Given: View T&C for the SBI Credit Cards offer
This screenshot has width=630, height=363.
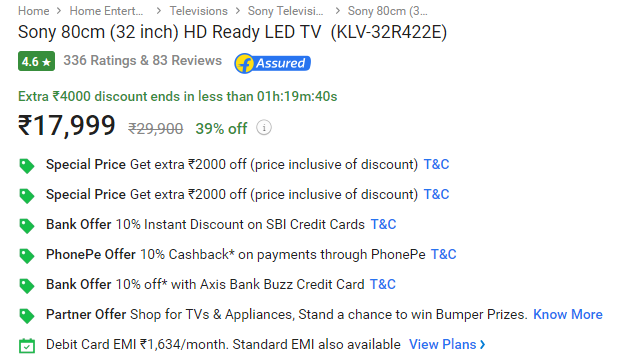Looking at the screenshot, I should [383, 224].
